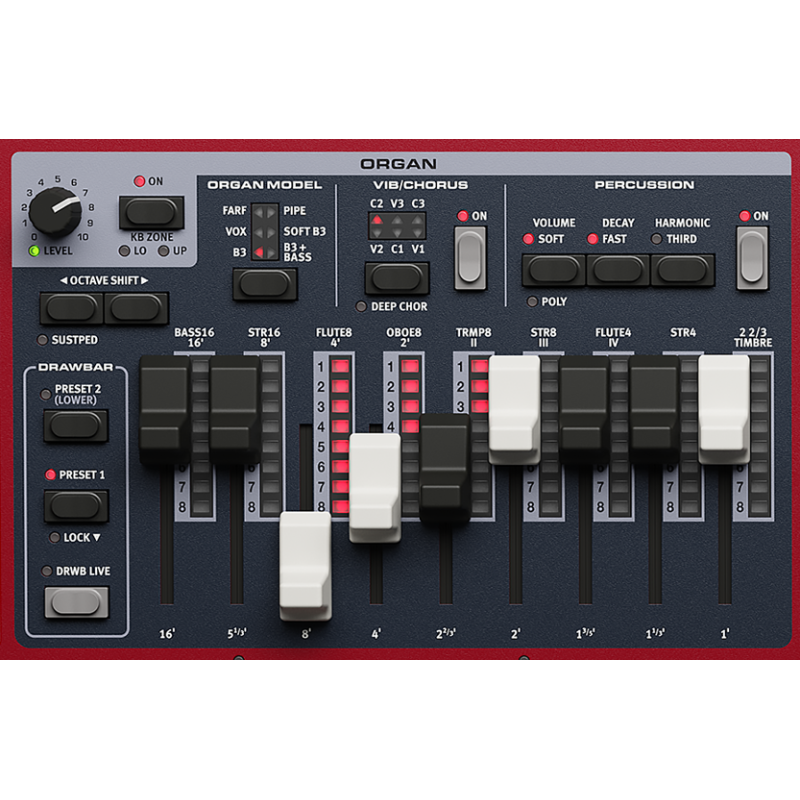Click the POLY indicator LED
The height and width of the screenshot is (800, 800).
pos(532,302)
